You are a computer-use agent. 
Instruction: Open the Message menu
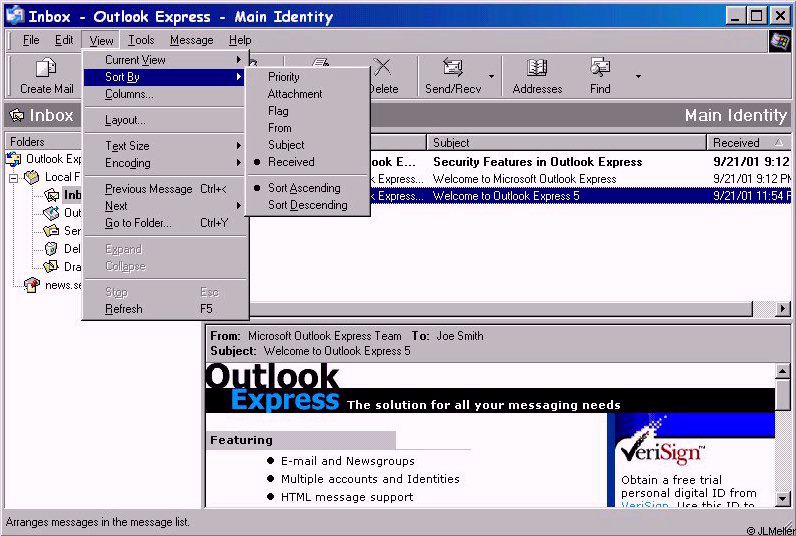tap(191, 40)
